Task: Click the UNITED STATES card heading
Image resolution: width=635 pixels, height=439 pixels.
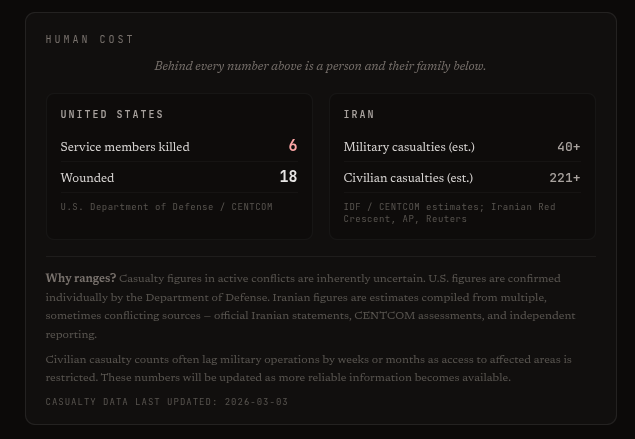Action: [x=112, y=115]
